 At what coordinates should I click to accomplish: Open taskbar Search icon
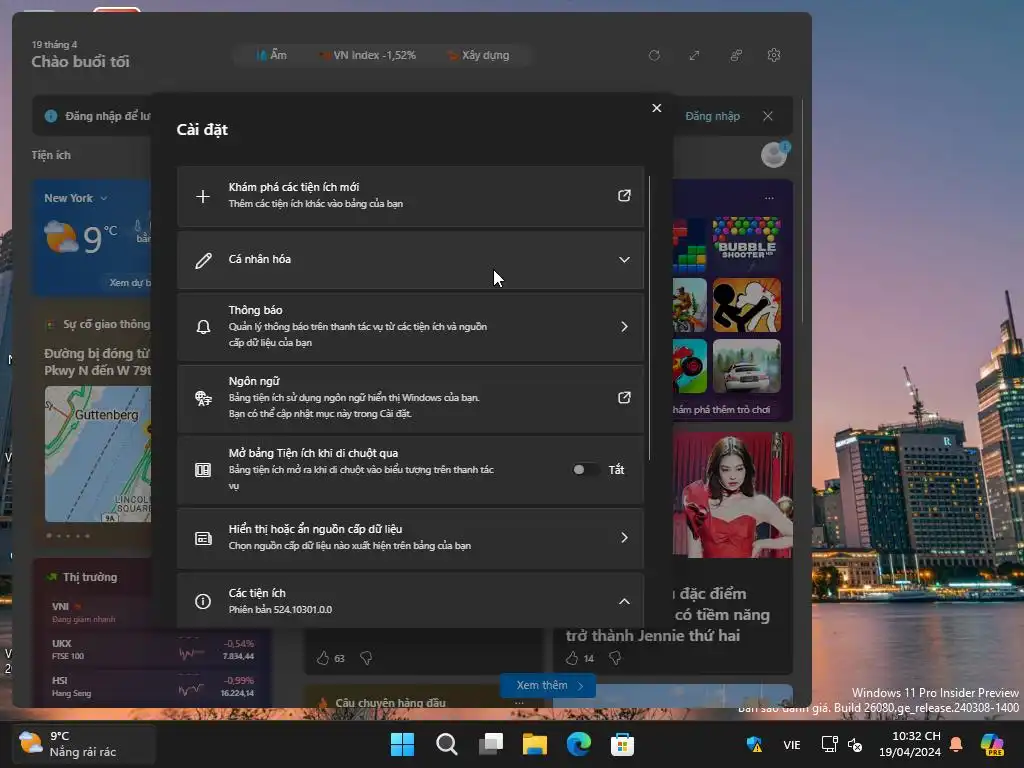(x=447, y=744)
